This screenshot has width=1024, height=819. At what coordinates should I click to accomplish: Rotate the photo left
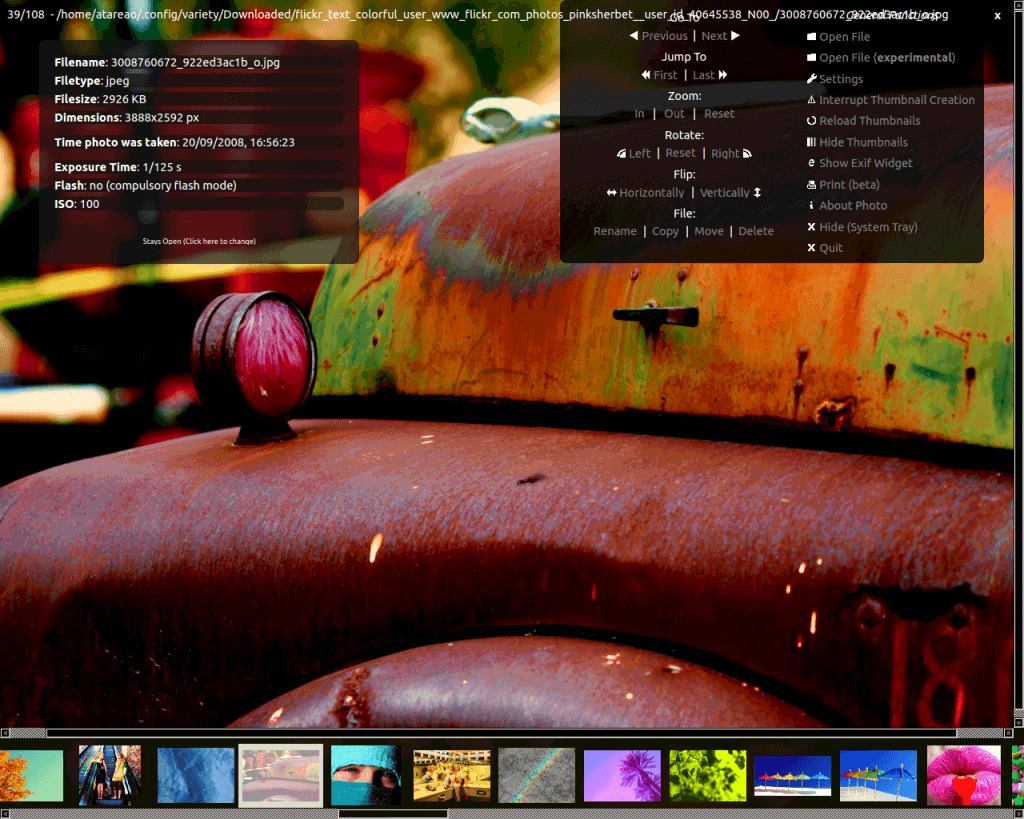634,154
